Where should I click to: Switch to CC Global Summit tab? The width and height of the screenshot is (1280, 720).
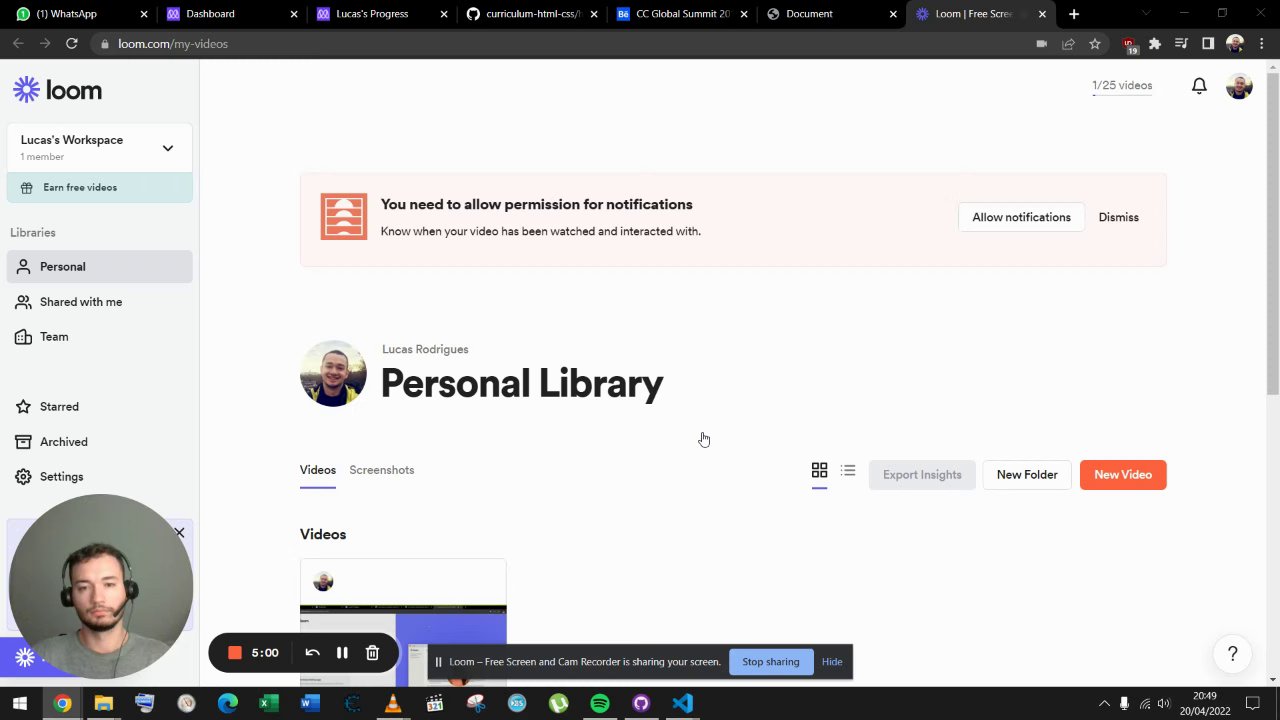682,14
